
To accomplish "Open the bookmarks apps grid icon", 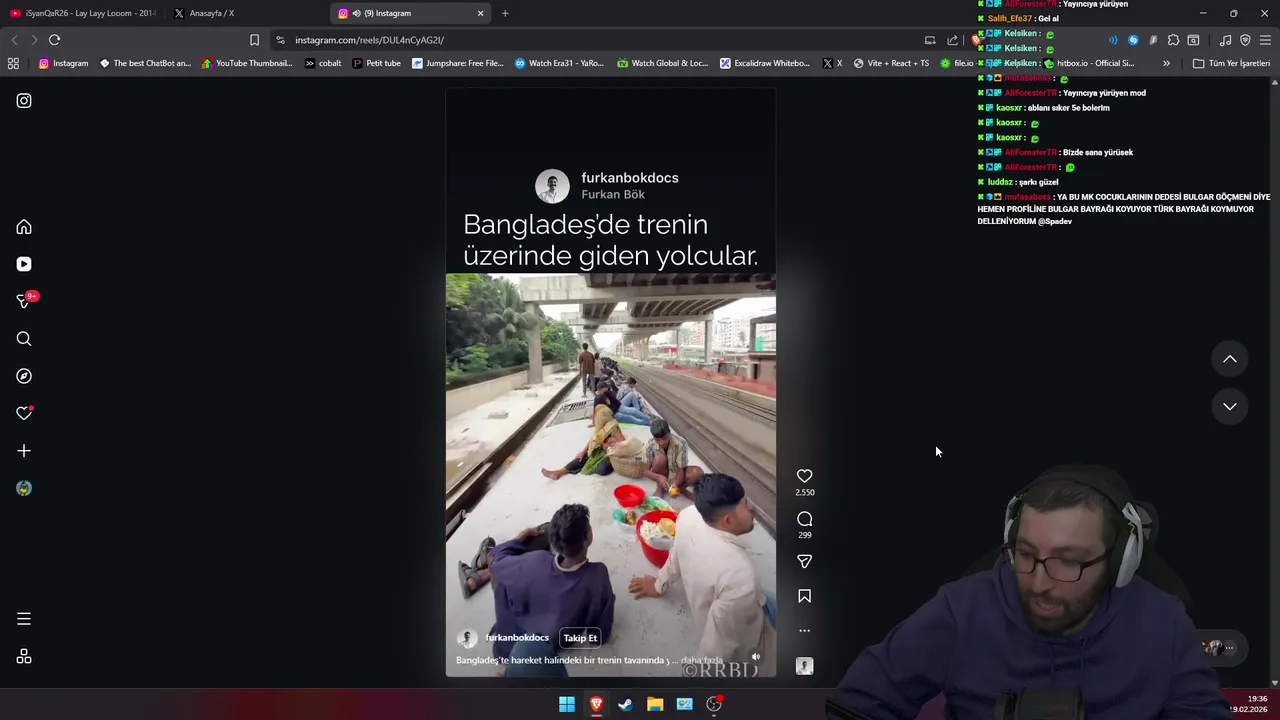I will point(13,63).
